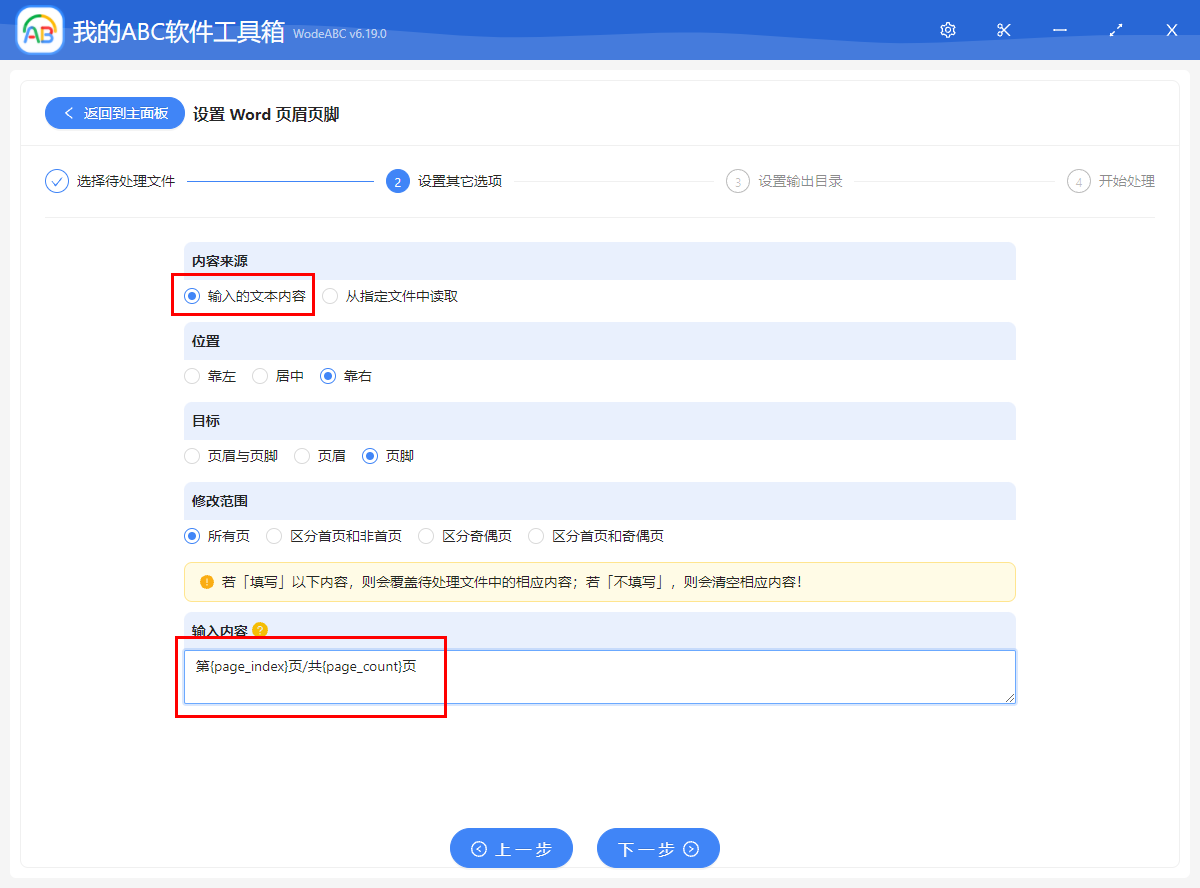Click inside the page number content textbox
The image size is (1200, 888).
(598, 677)
